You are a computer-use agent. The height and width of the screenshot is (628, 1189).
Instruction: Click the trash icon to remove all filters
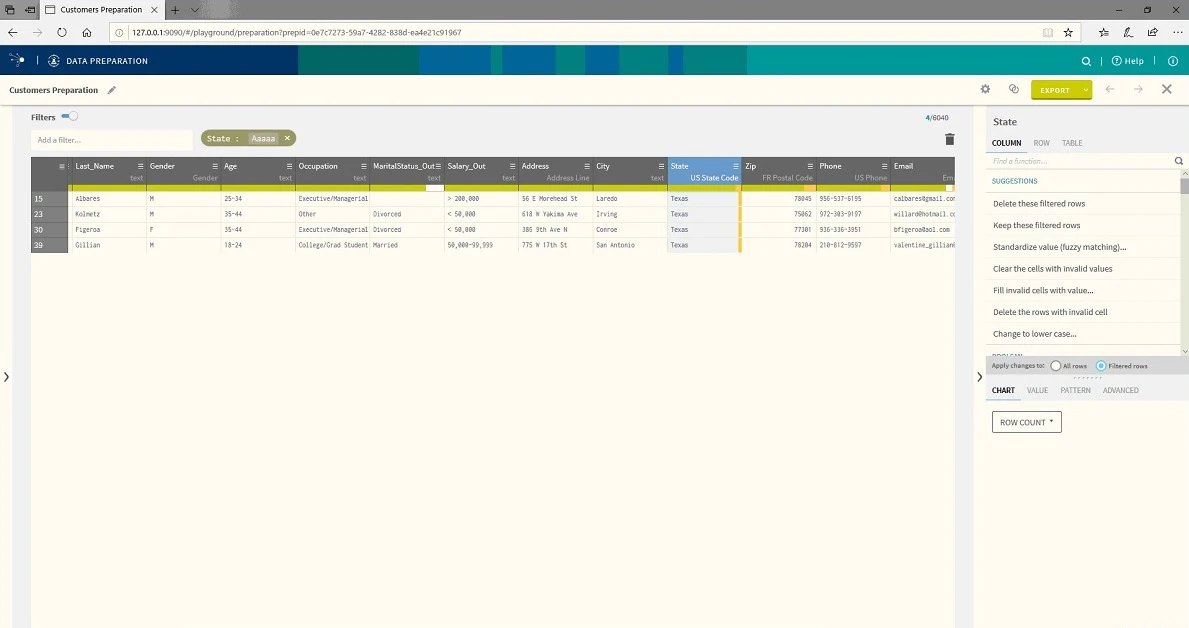949,139
